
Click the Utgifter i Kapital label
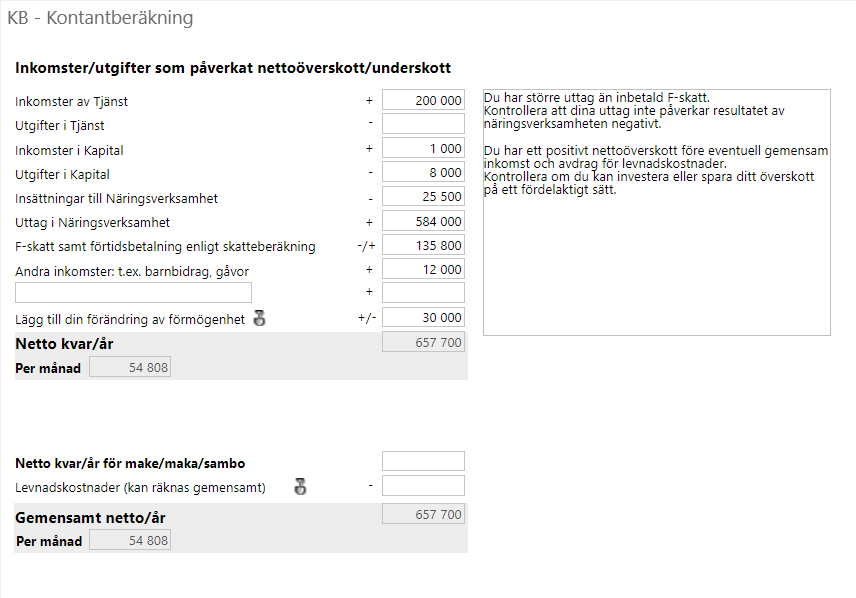(x=62, y=175)
